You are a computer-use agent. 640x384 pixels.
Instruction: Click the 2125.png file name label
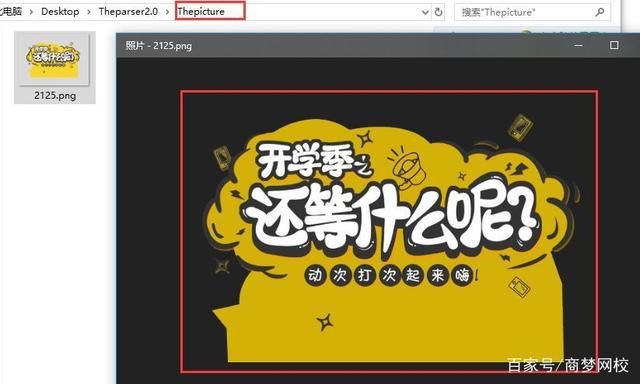coord(55,96)
